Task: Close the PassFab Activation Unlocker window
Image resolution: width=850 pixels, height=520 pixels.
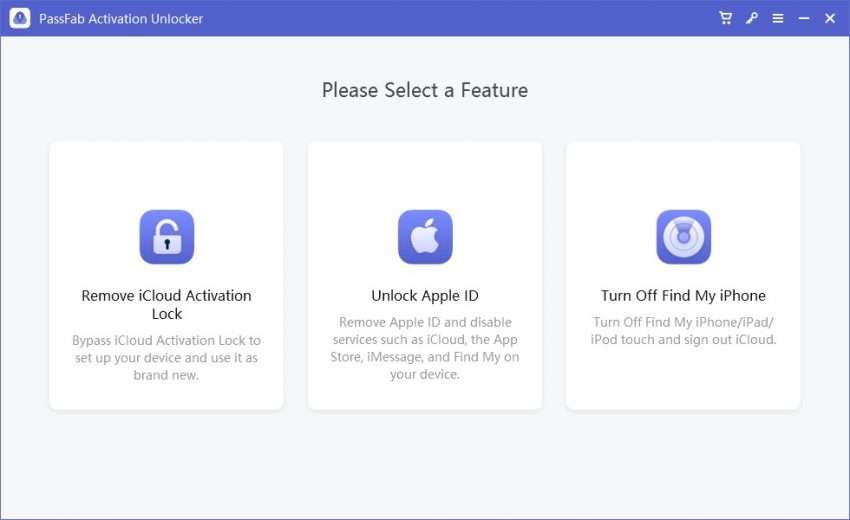Action: click(x=830, y=18)
